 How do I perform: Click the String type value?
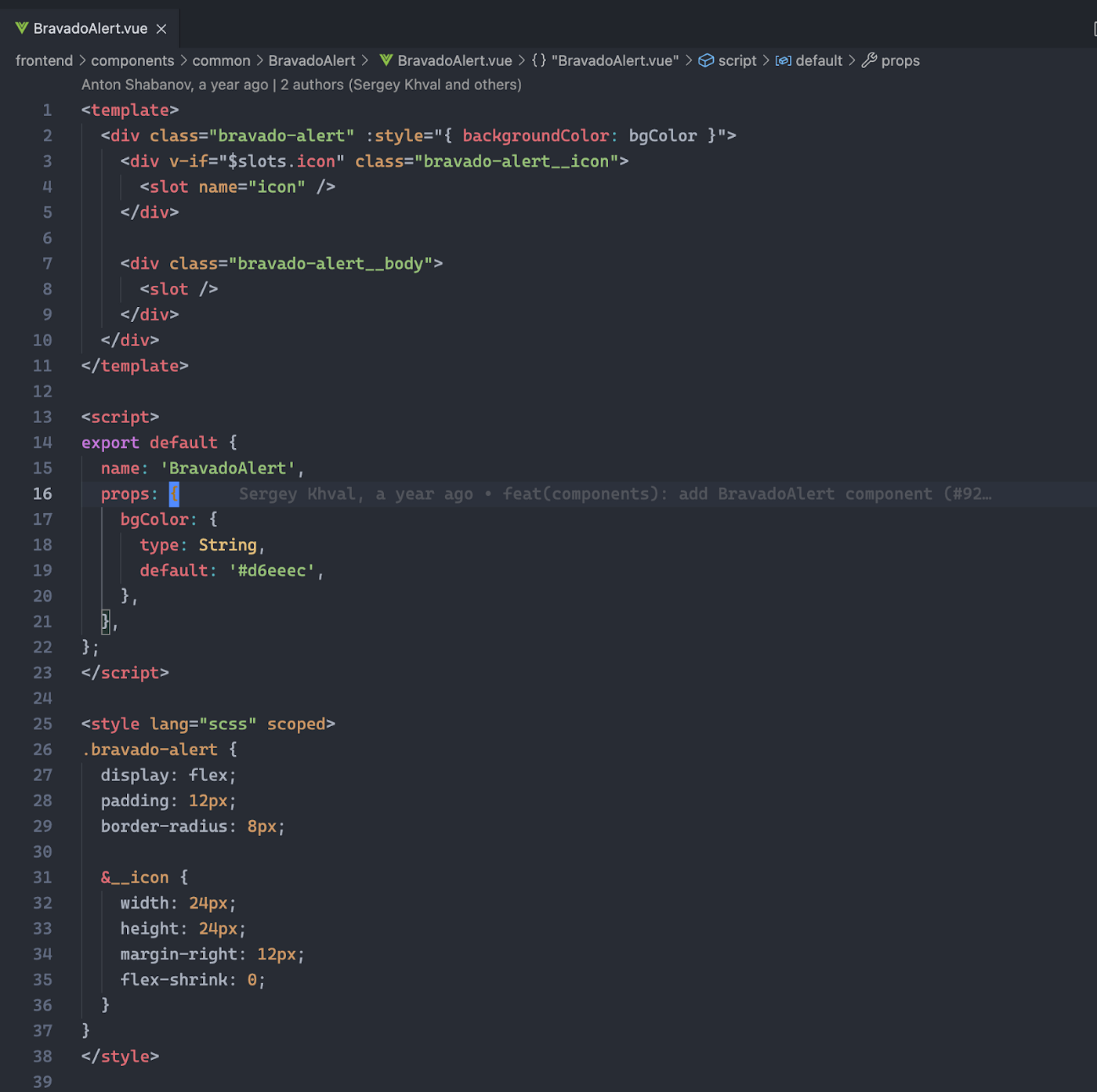[x=228, y=545]
